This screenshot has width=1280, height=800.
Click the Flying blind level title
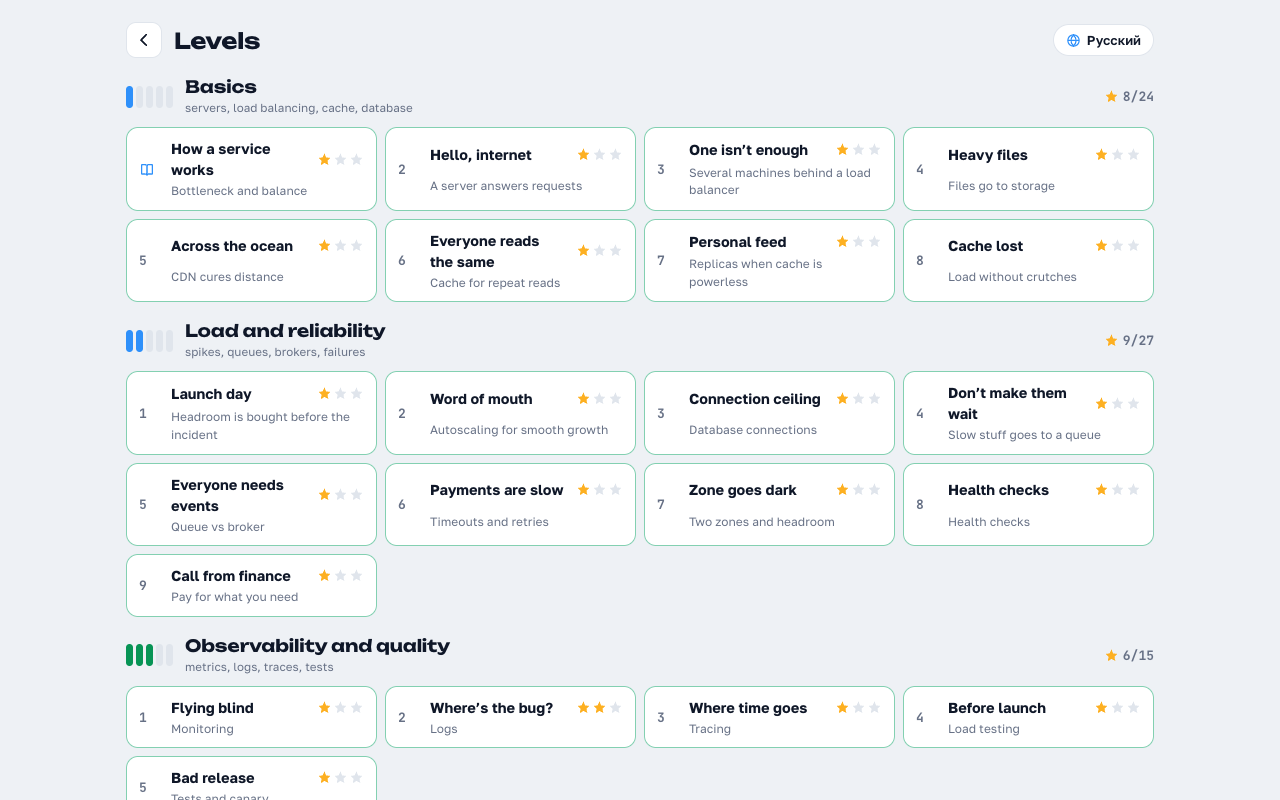coord(212,708)
